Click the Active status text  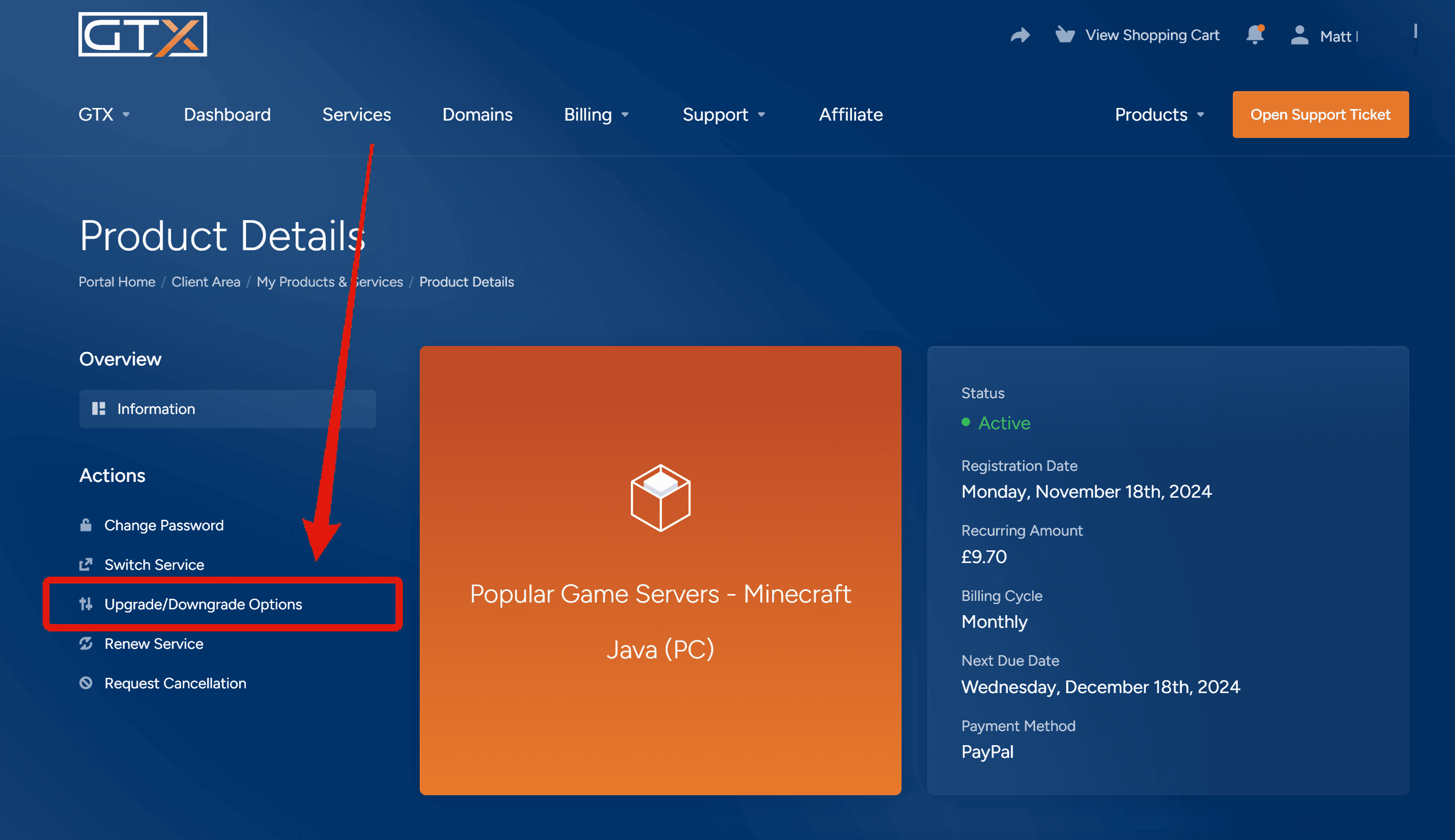point(1004,423)
